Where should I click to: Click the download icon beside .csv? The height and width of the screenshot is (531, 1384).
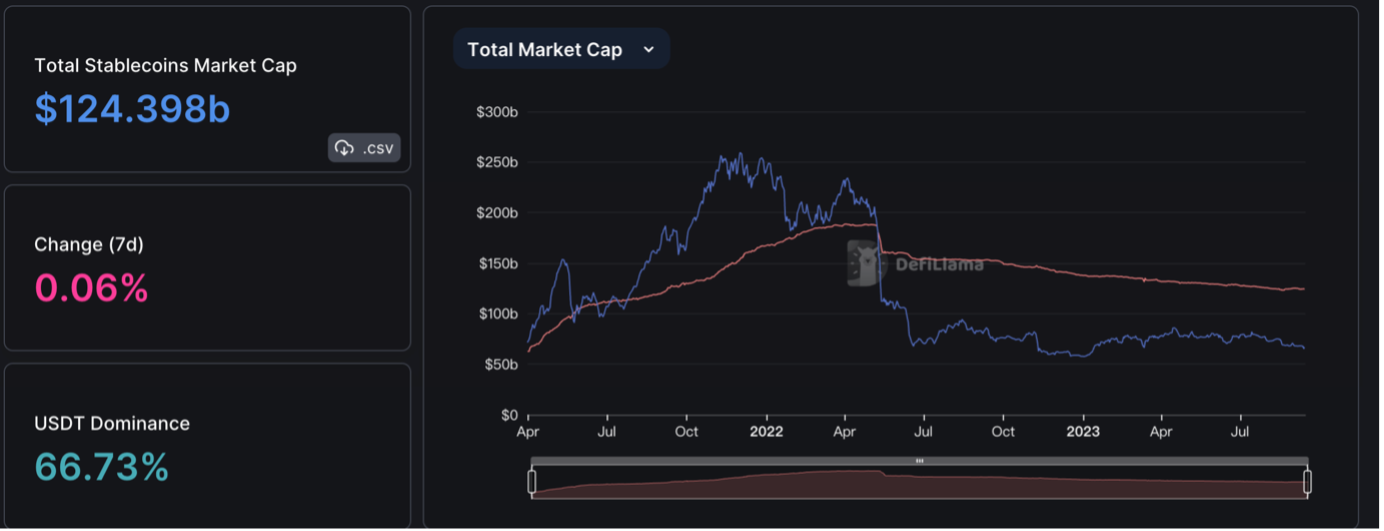(345, 148)
